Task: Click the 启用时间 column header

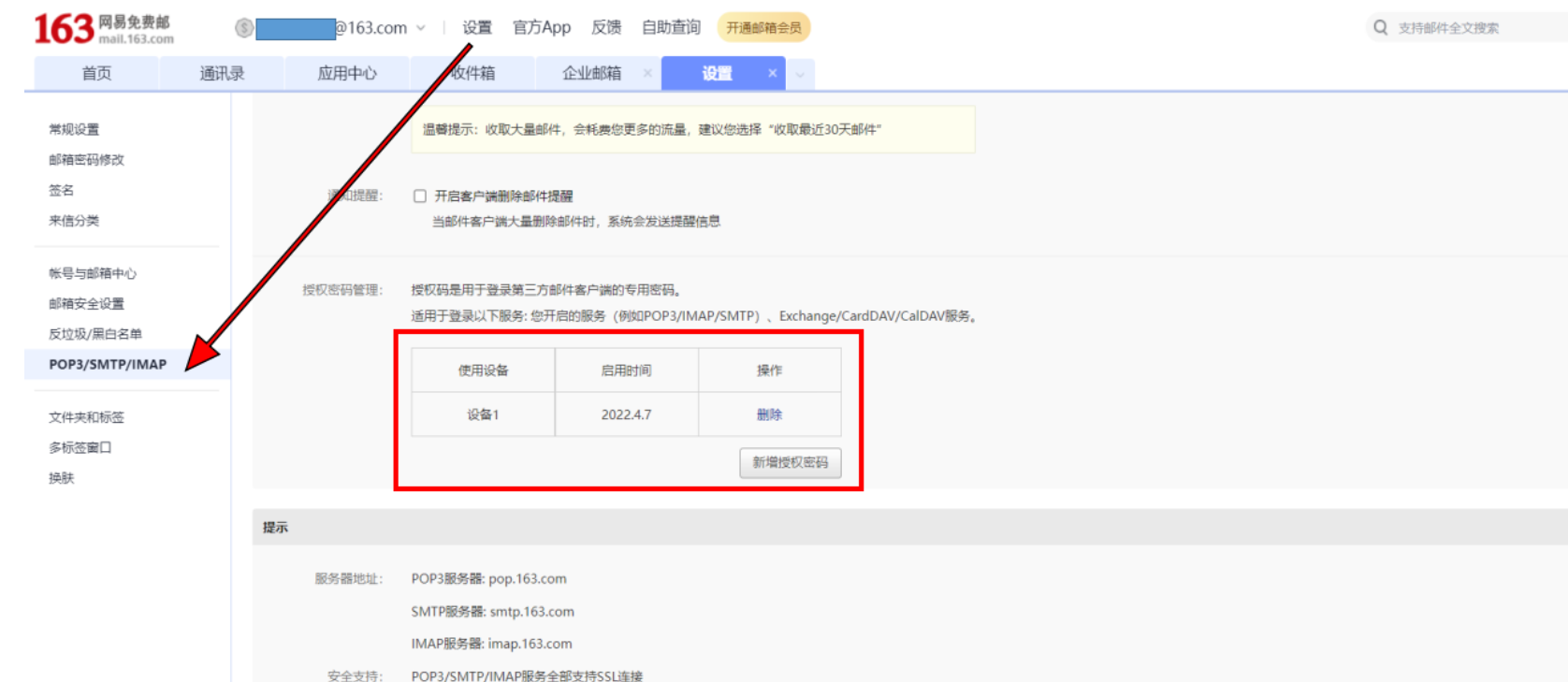Action: pyautogui.click(x=626, y=370)
